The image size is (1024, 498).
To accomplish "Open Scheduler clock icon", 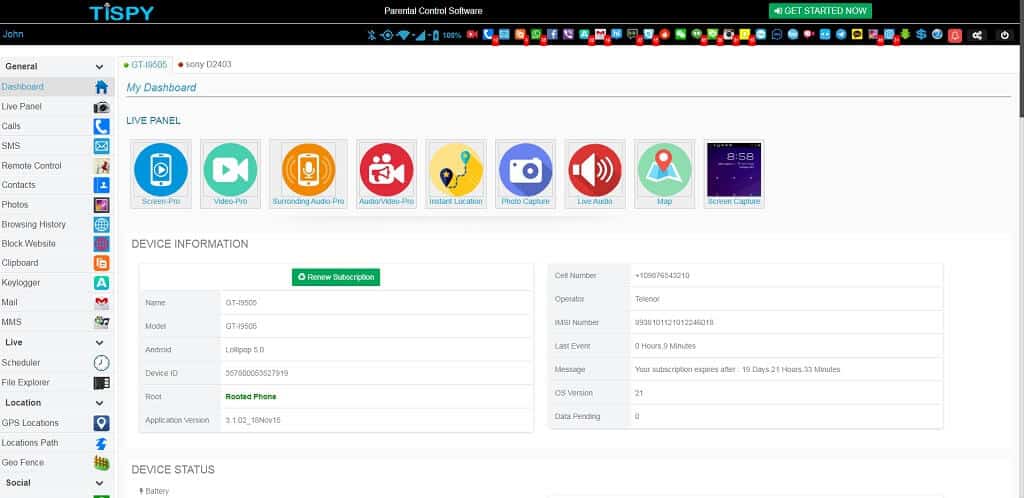I will pos(101,363).
